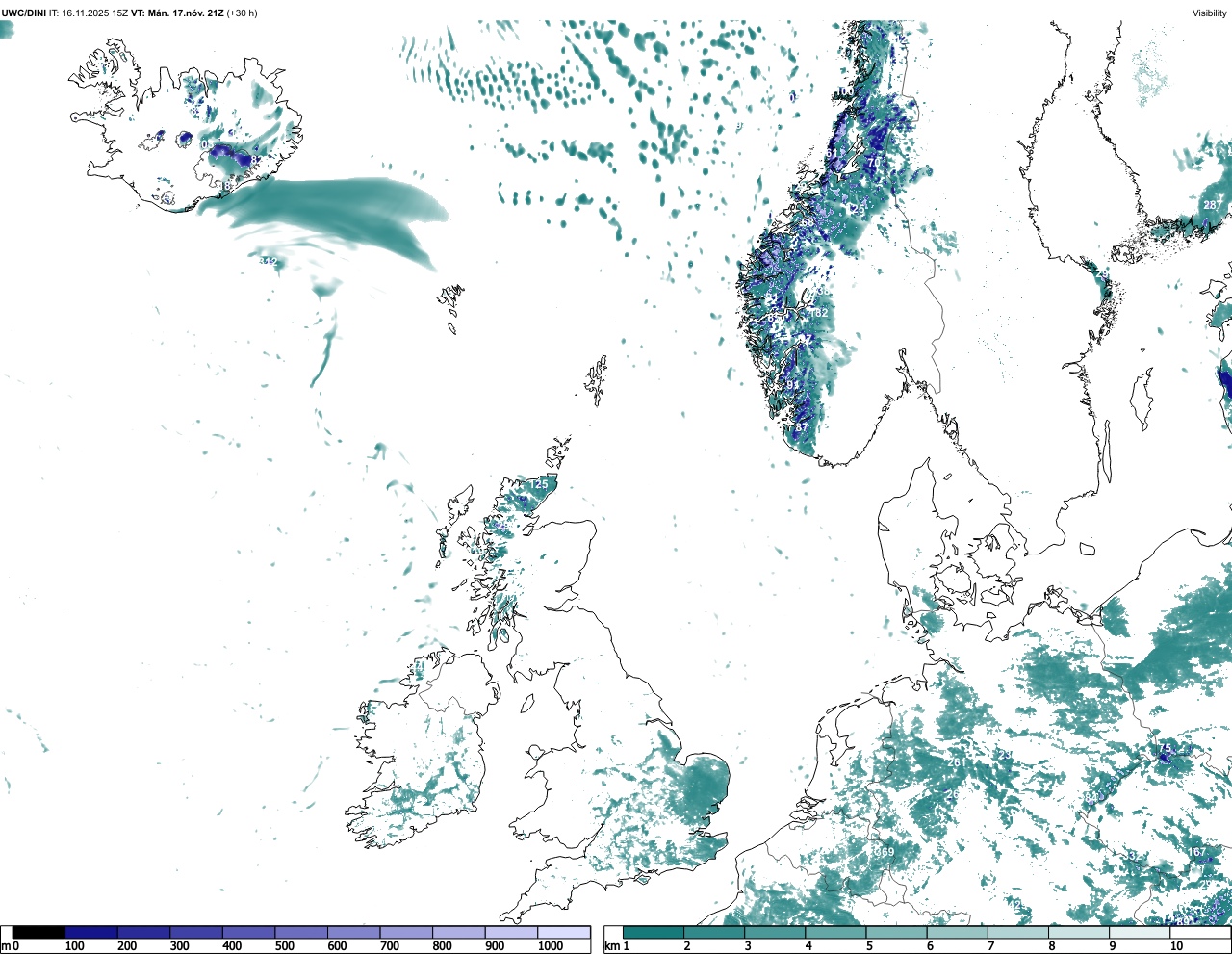The height and width of the screenshot is (954, 1232).
Task: Click the 'UWC/DINI' model label in header
Action: pos(23,13)
